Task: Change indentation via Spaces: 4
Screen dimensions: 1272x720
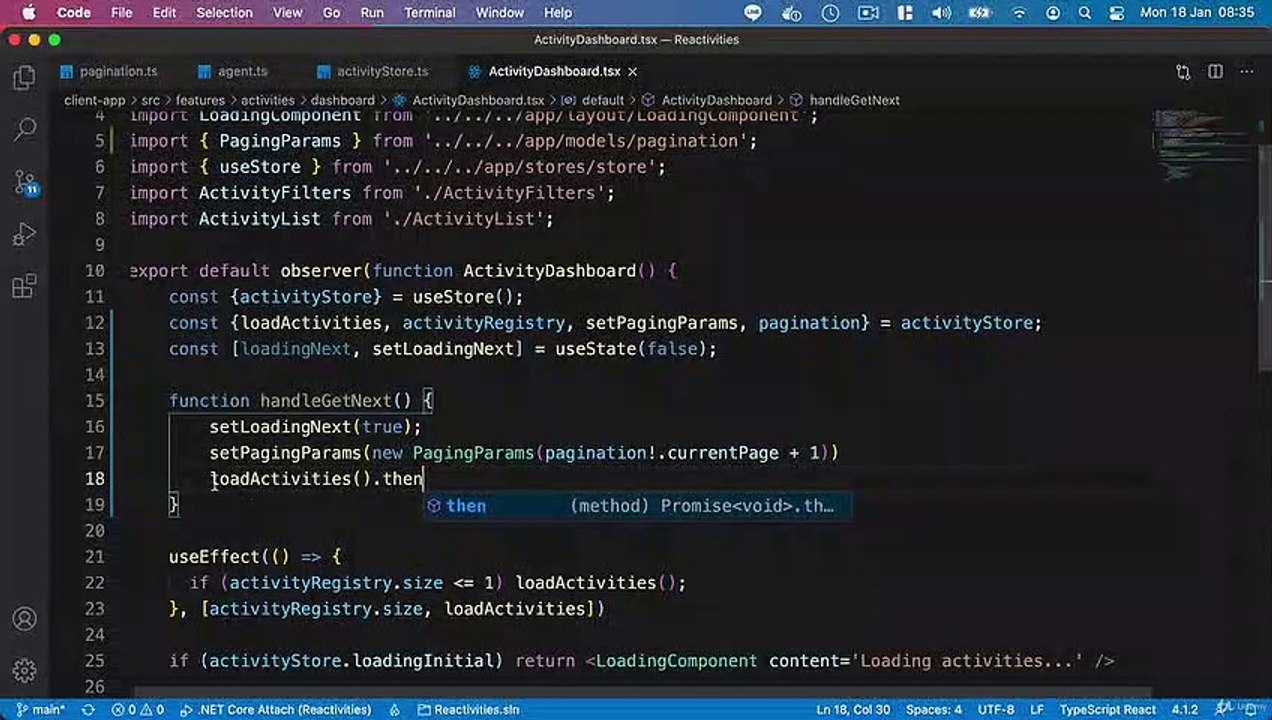Action: tap(934, 710)
